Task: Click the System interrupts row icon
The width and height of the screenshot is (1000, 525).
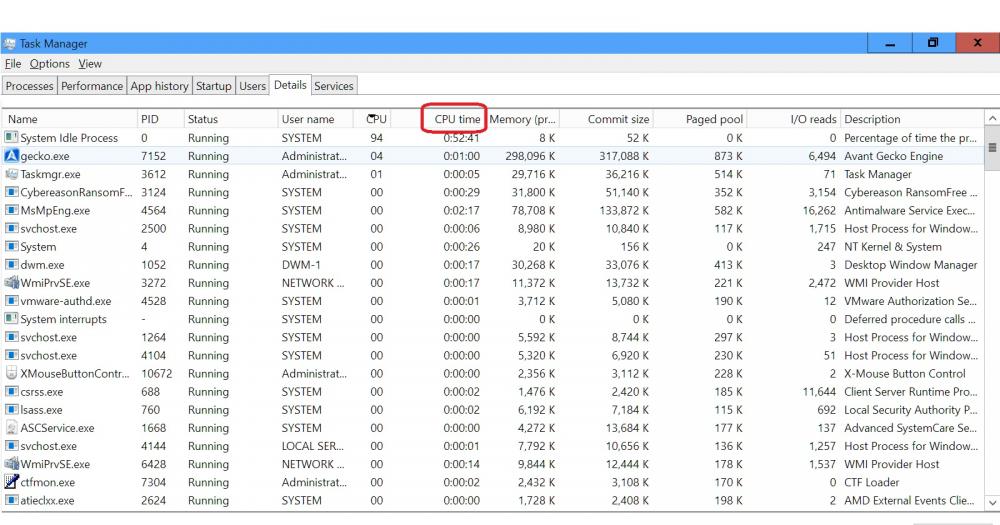Action: 11,318
